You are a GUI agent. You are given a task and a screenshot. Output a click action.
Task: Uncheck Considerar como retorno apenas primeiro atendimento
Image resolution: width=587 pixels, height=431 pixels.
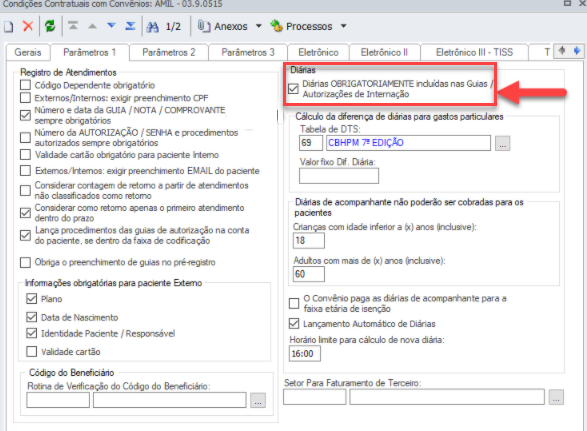coord(25,213)
